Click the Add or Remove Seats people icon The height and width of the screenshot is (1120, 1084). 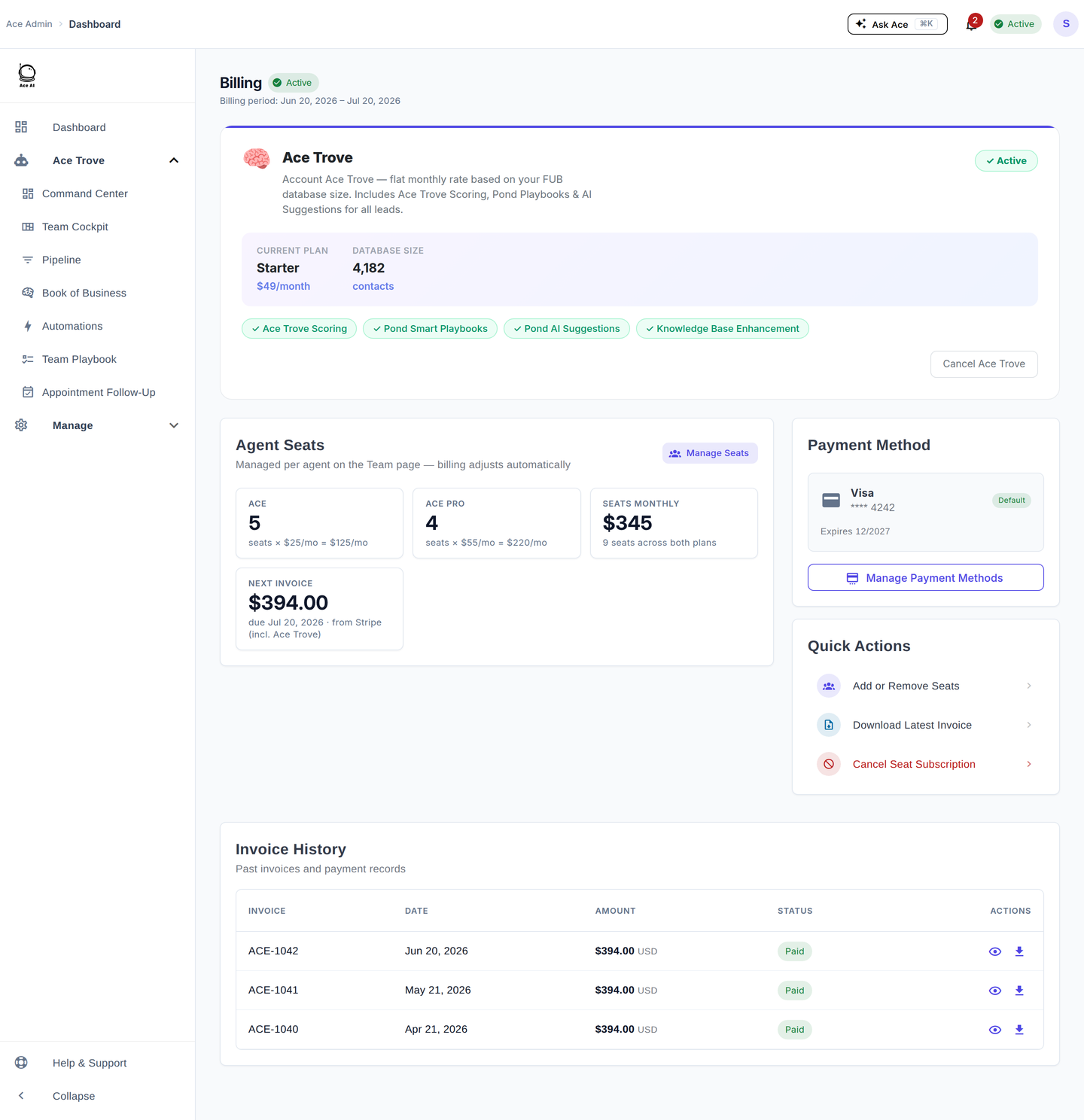click(x=829, y=686)
